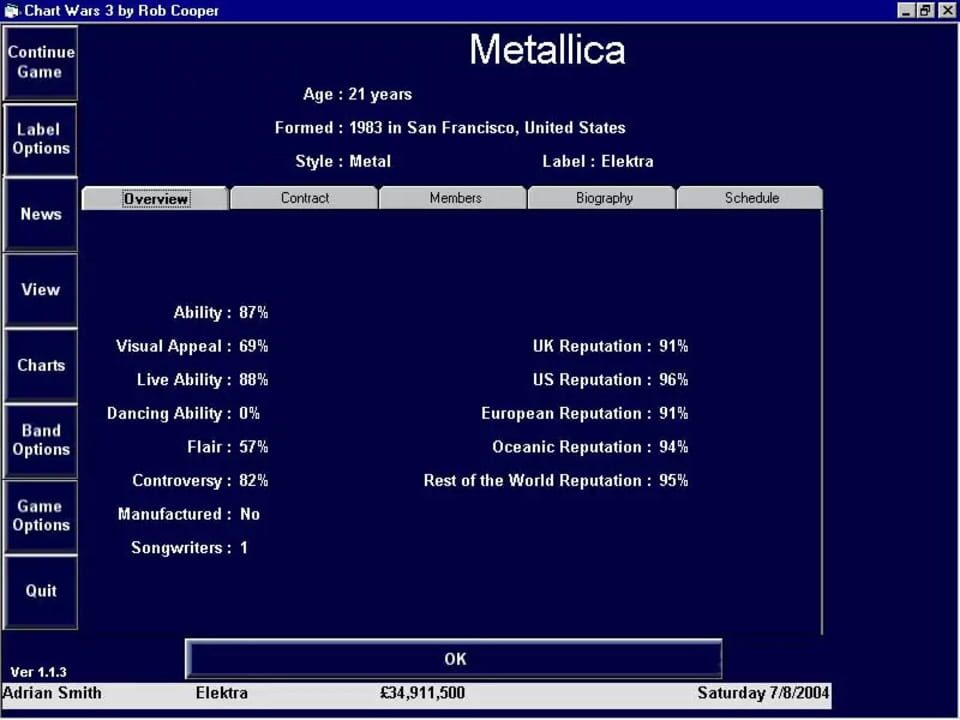Open the Charts screen
The height and width of the screenshot is (720, 960).
(40, 364)
